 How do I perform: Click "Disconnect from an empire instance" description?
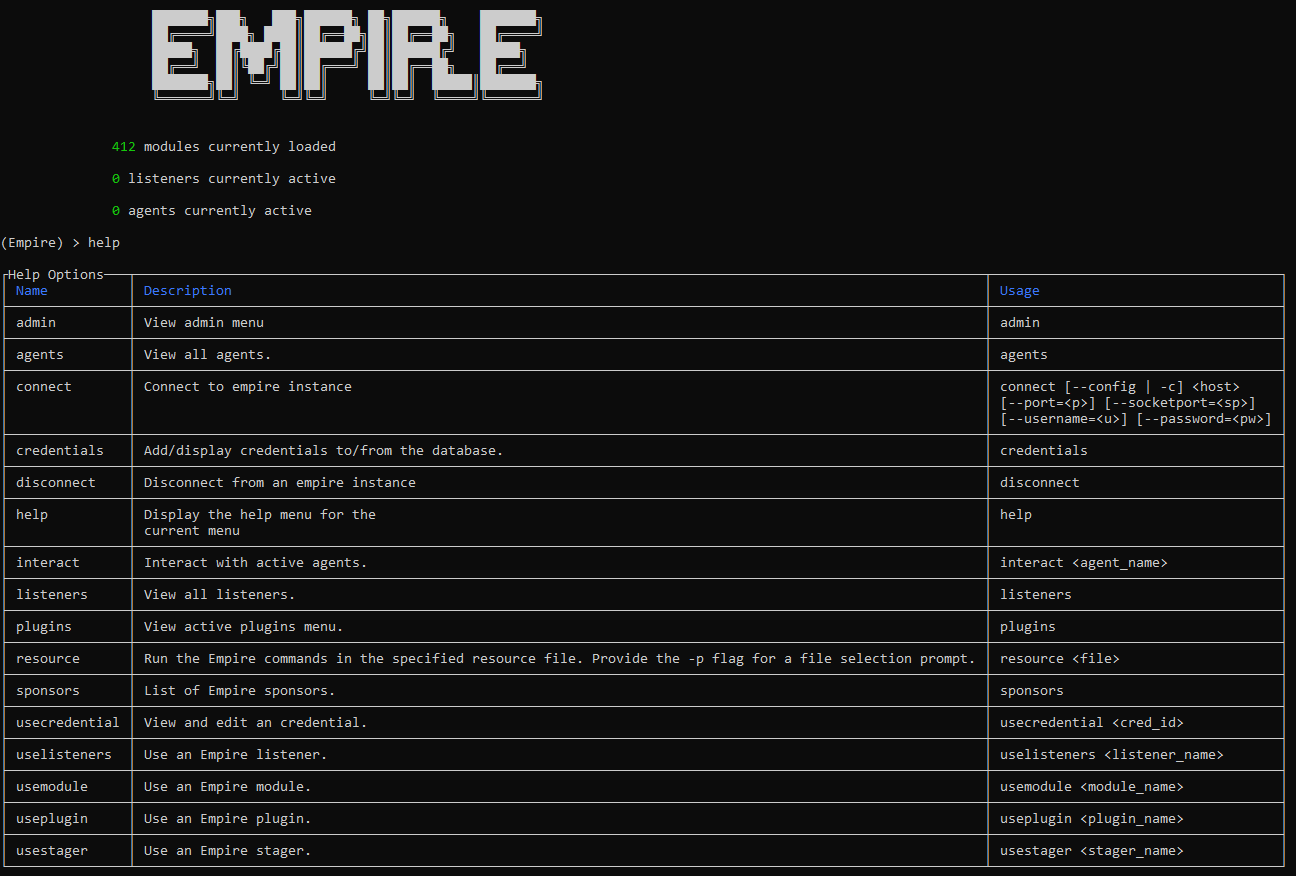point(280,483)
